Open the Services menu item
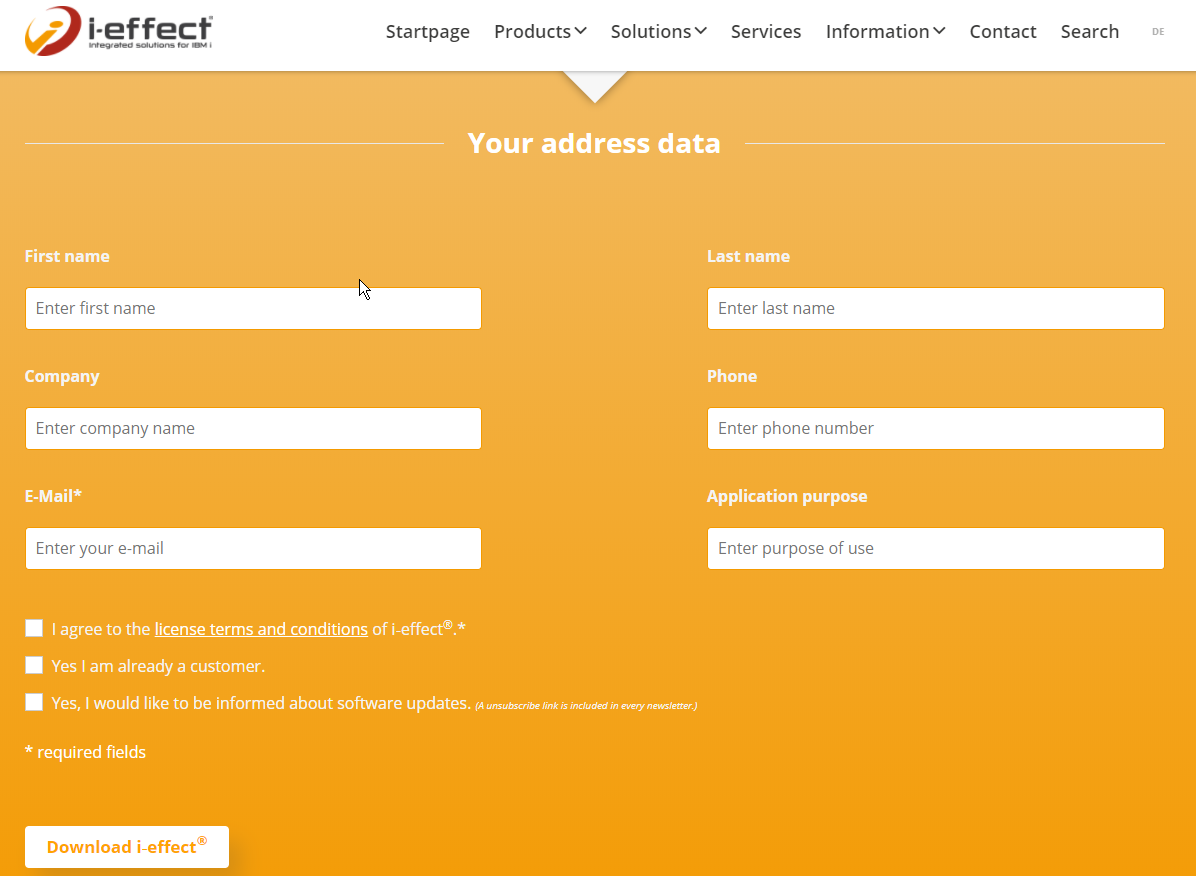1196x876 pixels. point(766,32)
